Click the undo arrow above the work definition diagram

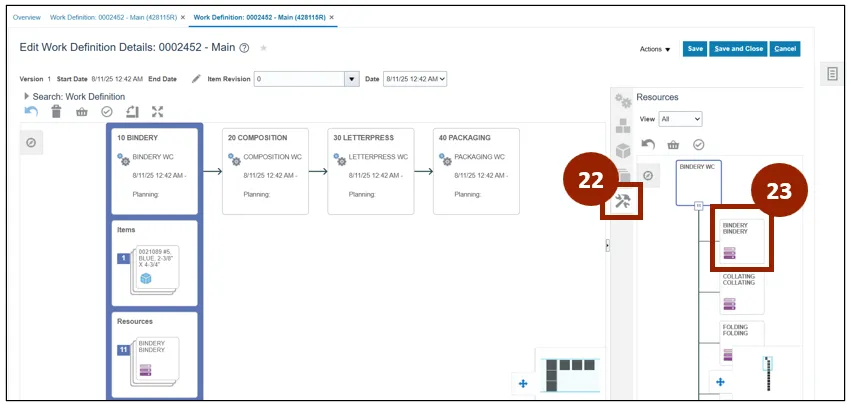coord(31,112)
